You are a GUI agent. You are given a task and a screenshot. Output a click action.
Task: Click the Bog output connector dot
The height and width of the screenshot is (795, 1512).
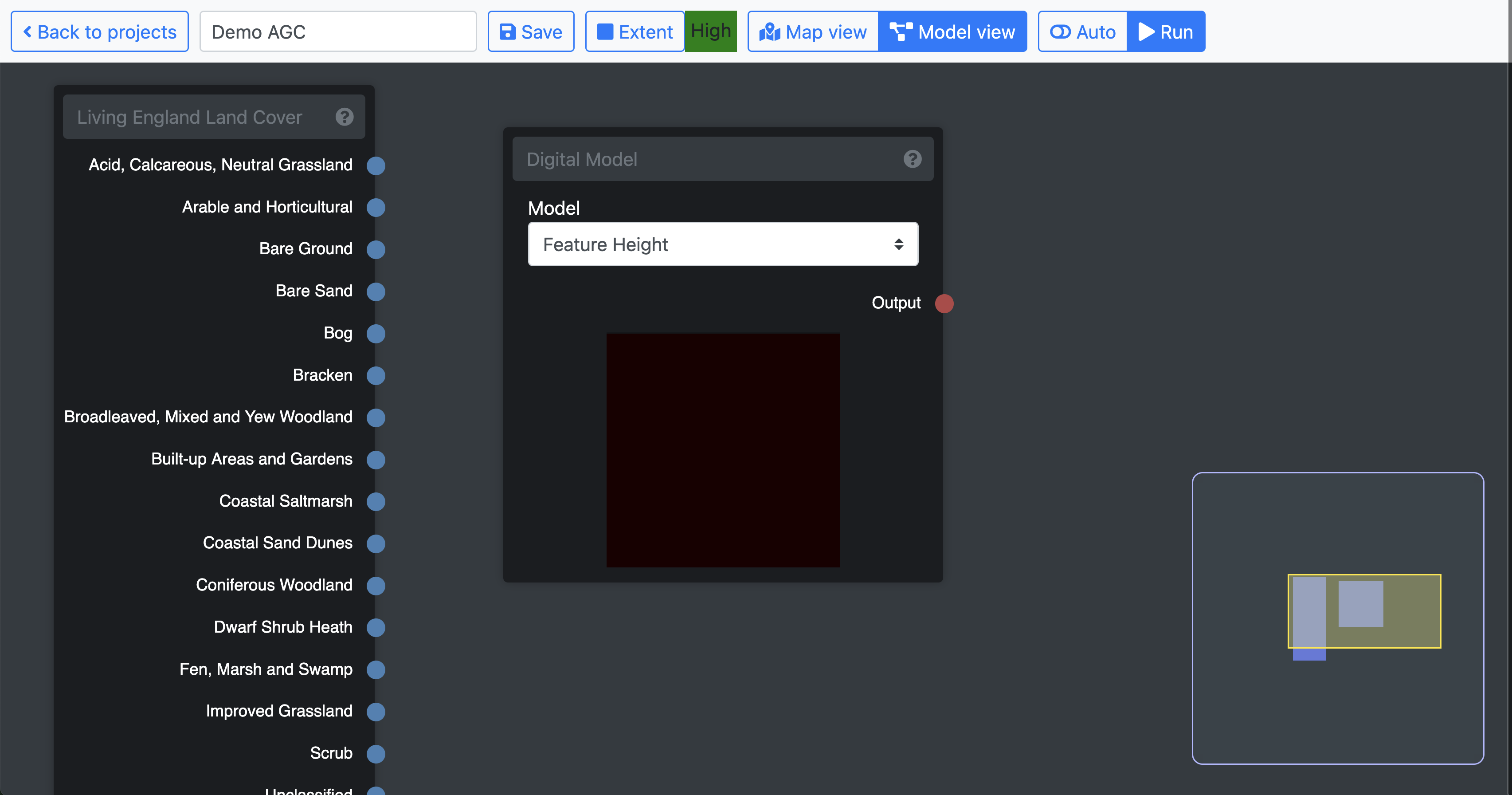click(x=376, y=334)
